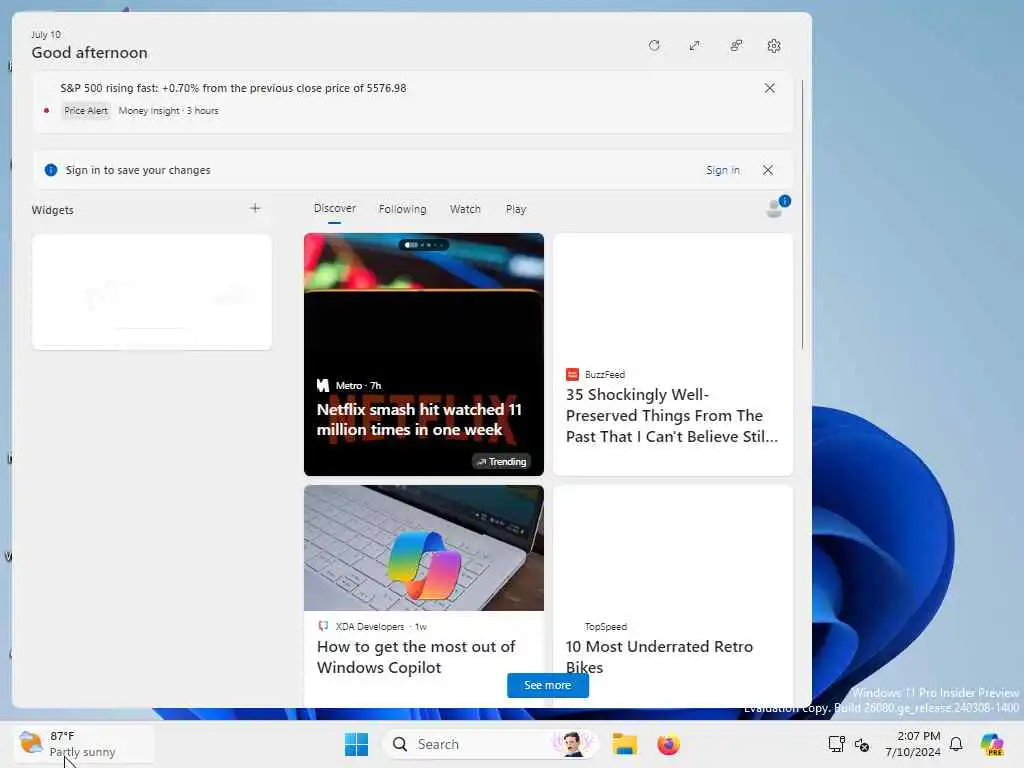Open notifications bell icon
This screenshot has height=768, width=1024.
[956, 744]
